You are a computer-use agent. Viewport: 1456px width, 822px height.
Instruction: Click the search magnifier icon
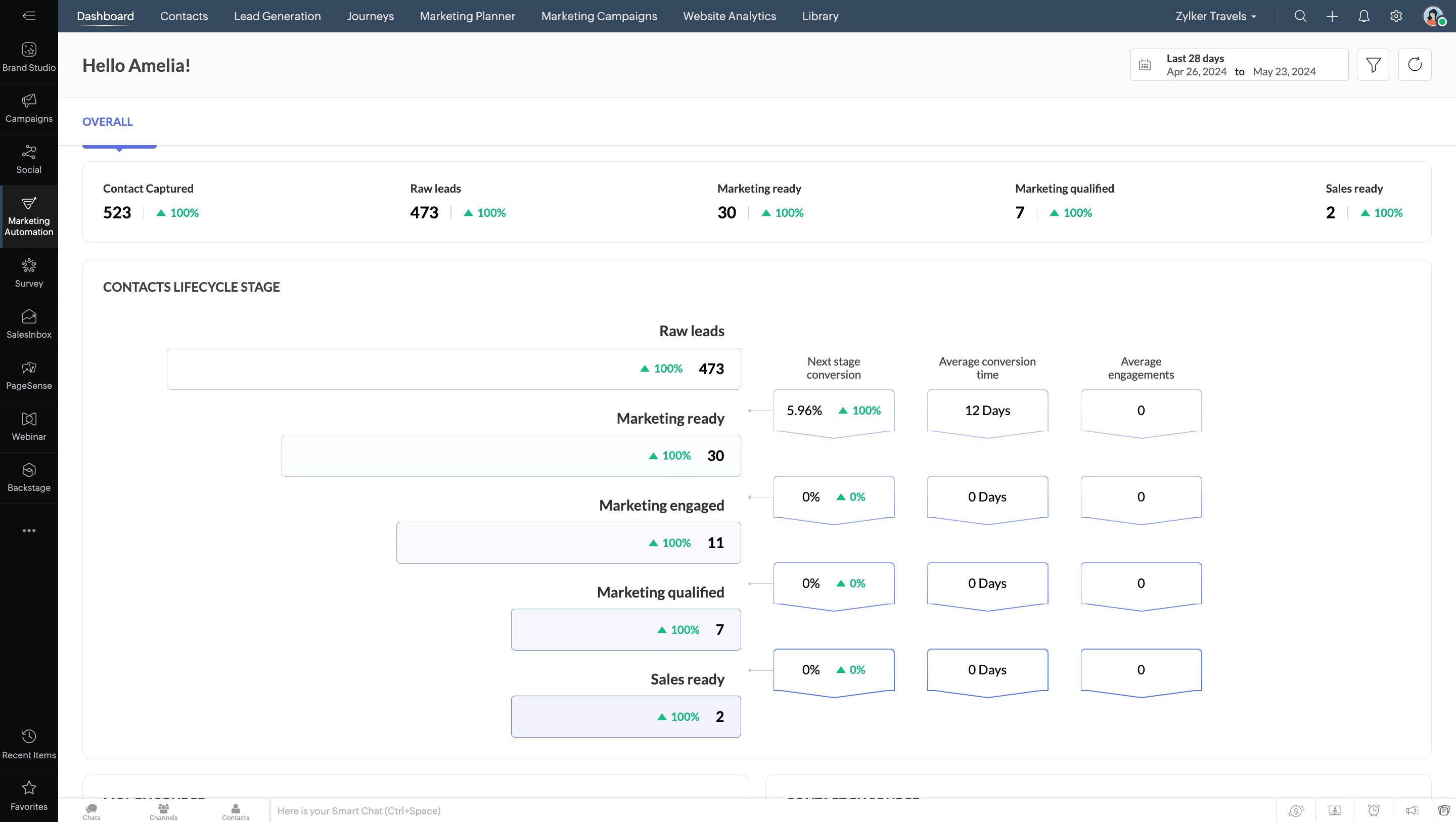[x=1300, y=16]
